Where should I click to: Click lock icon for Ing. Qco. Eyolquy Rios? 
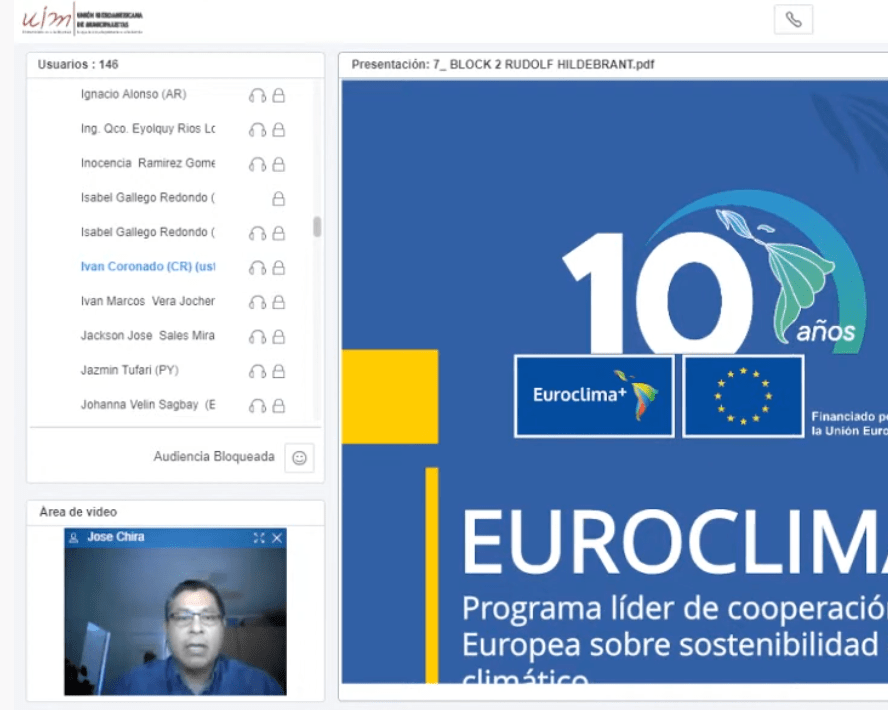pos(279,130)
